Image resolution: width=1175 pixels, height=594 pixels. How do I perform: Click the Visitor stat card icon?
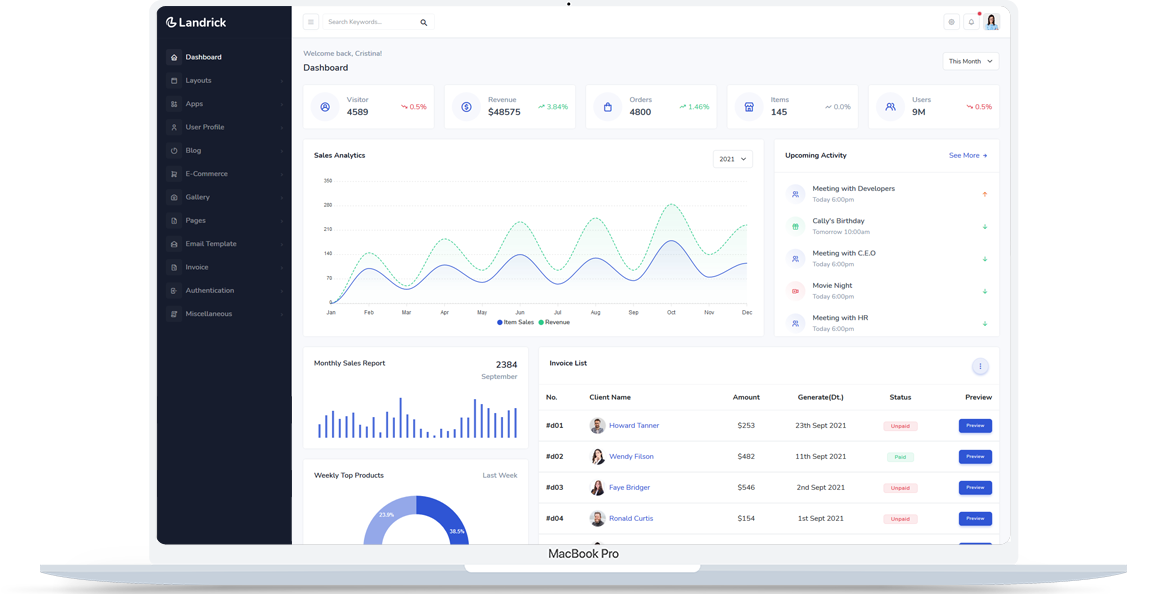(x=325, y=107)
